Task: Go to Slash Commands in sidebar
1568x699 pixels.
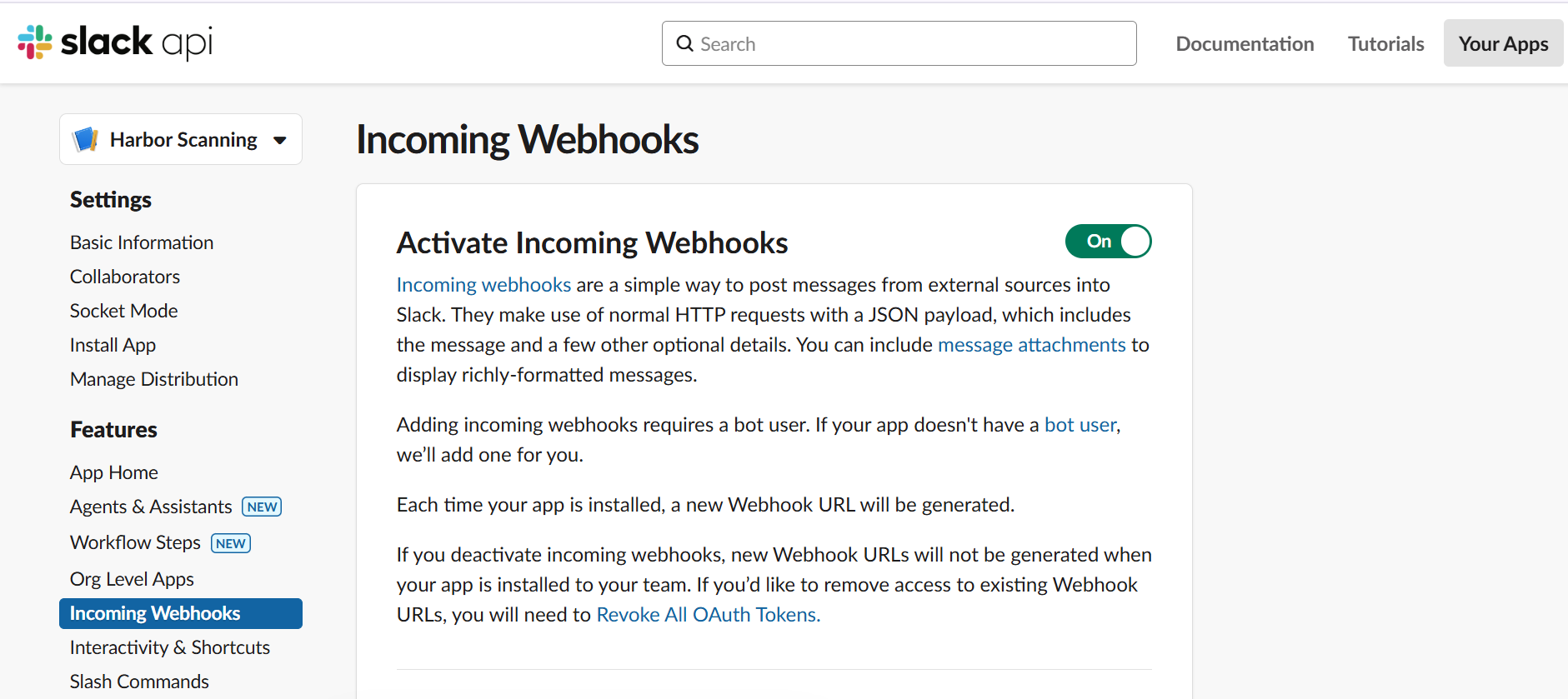Action: coord(139,682)
